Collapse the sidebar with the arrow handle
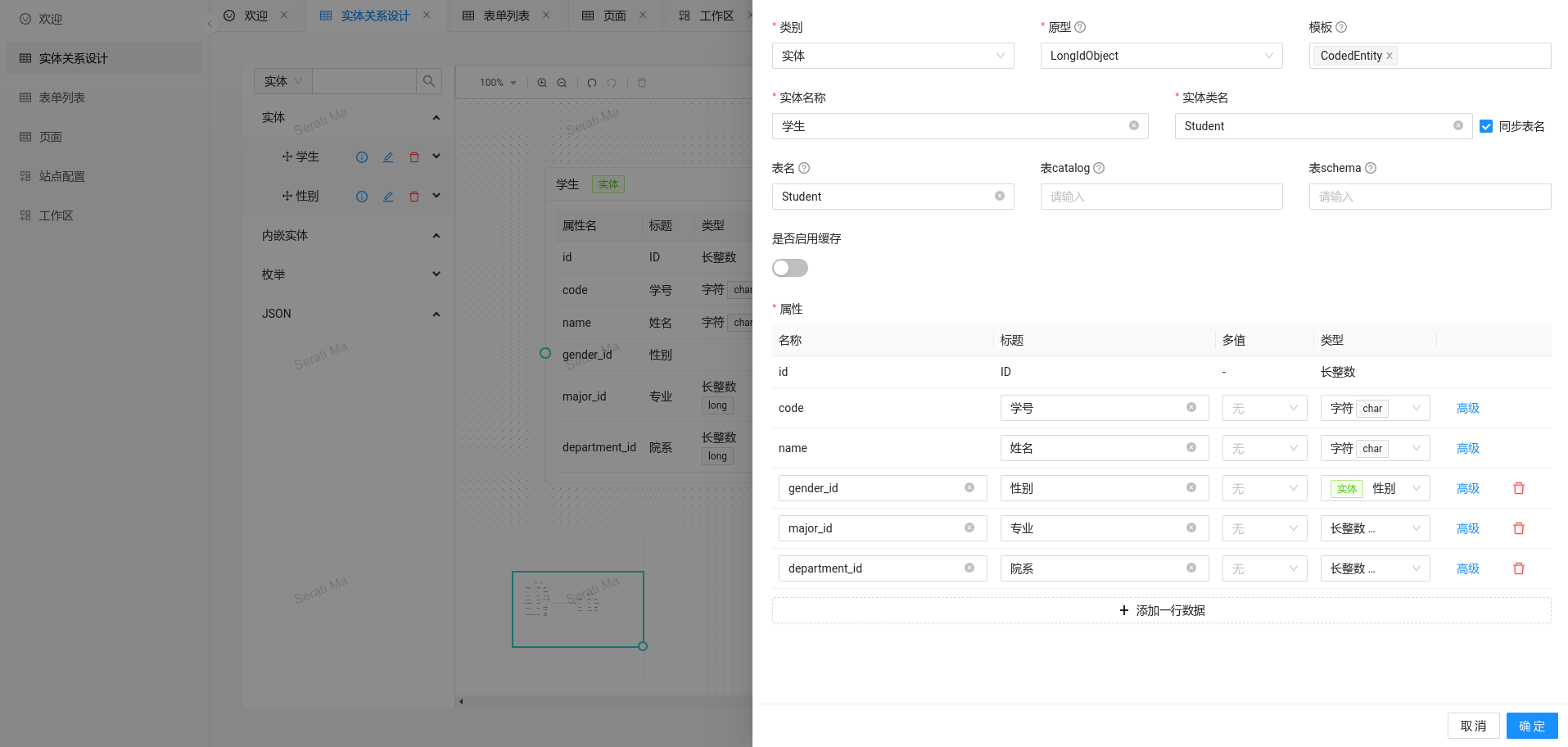 210,24
